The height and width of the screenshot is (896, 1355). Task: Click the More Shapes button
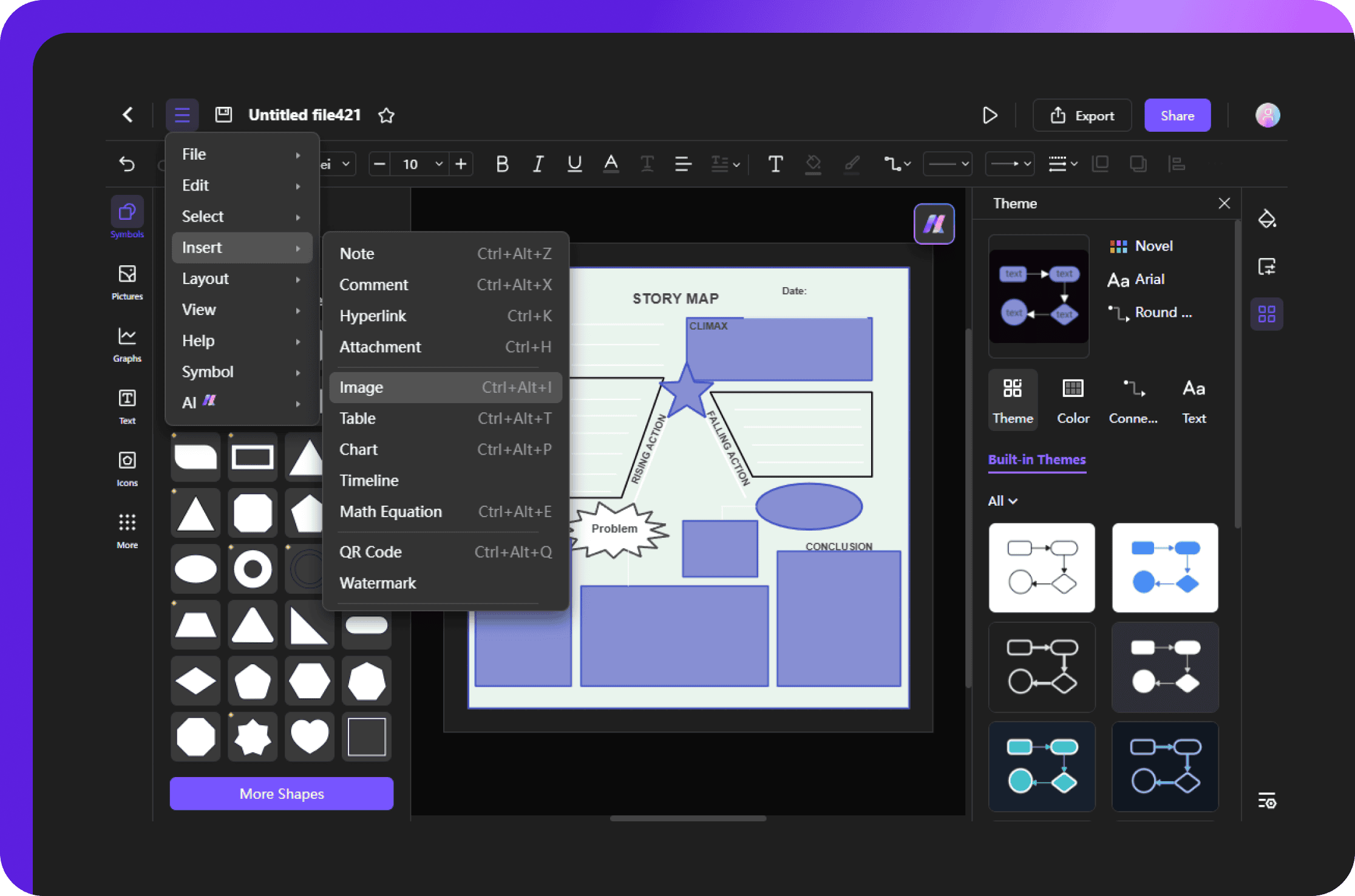280,794
